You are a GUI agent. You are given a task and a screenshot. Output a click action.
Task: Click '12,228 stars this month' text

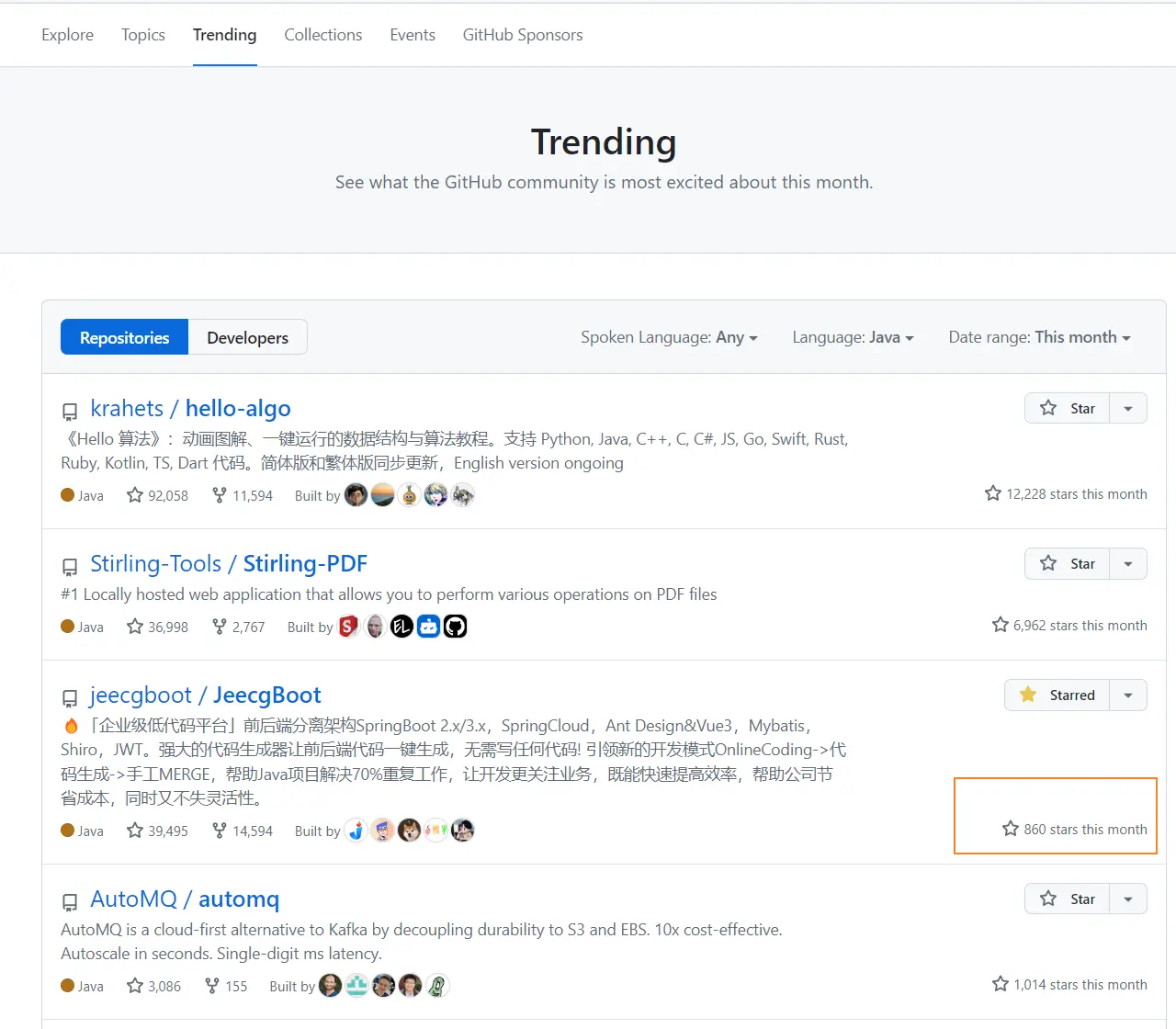coord(1077,494)
